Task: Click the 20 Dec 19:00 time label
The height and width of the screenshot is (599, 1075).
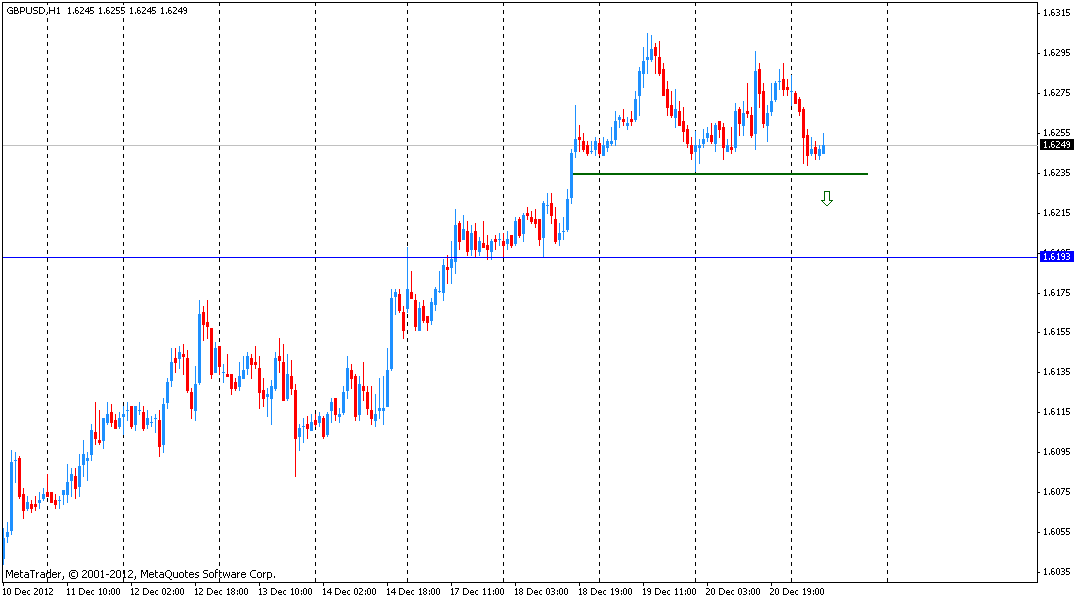Action: tap(797, 591)
